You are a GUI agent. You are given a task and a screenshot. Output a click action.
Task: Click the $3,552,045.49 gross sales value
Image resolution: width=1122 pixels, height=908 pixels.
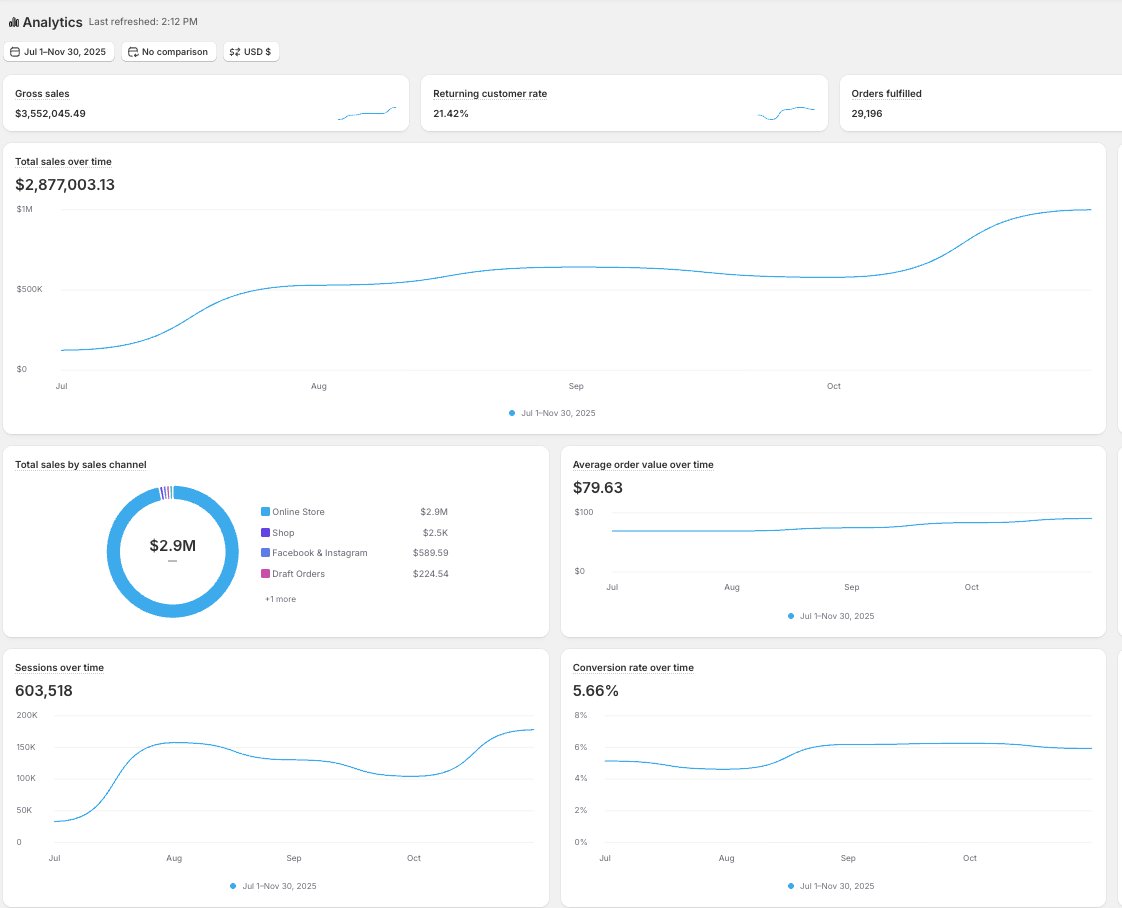click(50, 114)
